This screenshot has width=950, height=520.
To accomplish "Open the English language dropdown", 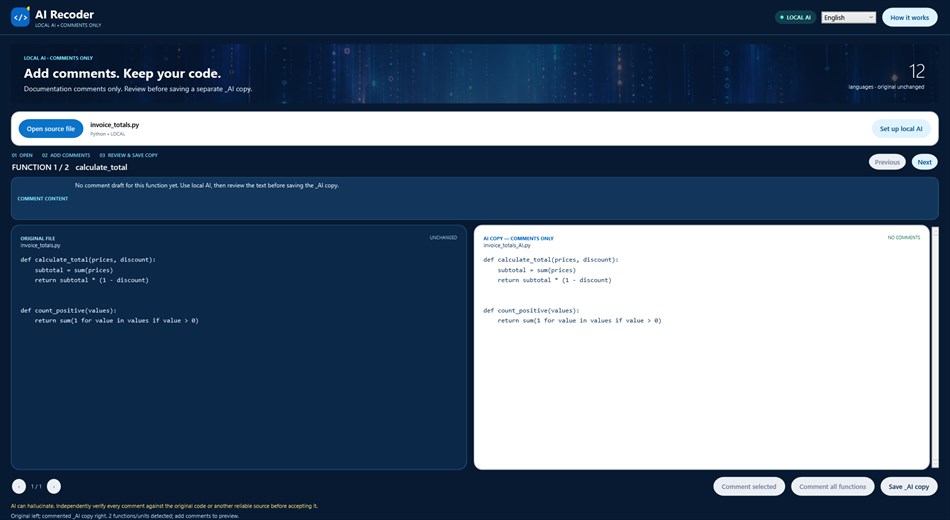I will click(x=848, y=18).
